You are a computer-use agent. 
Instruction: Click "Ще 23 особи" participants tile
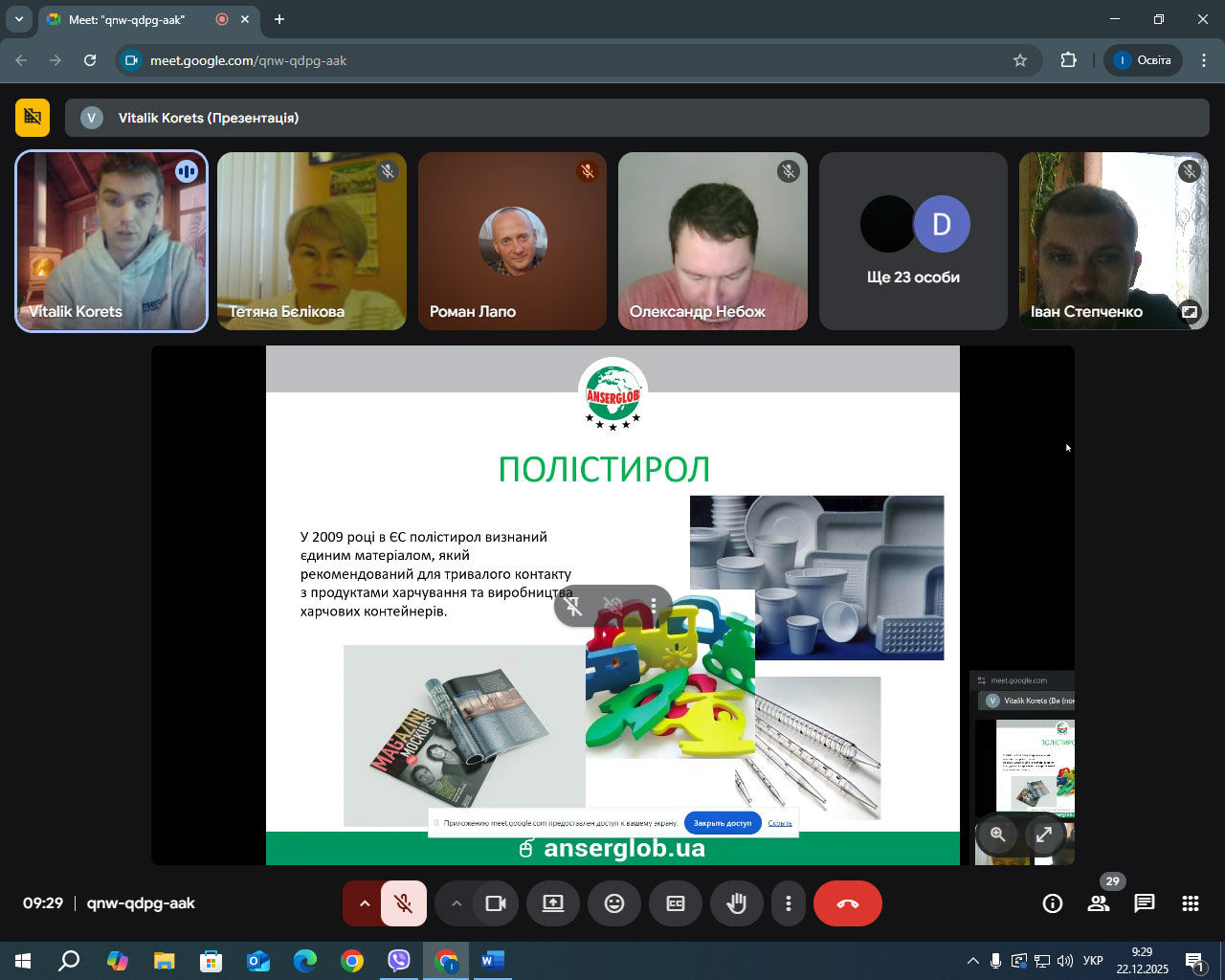(913, 241)
